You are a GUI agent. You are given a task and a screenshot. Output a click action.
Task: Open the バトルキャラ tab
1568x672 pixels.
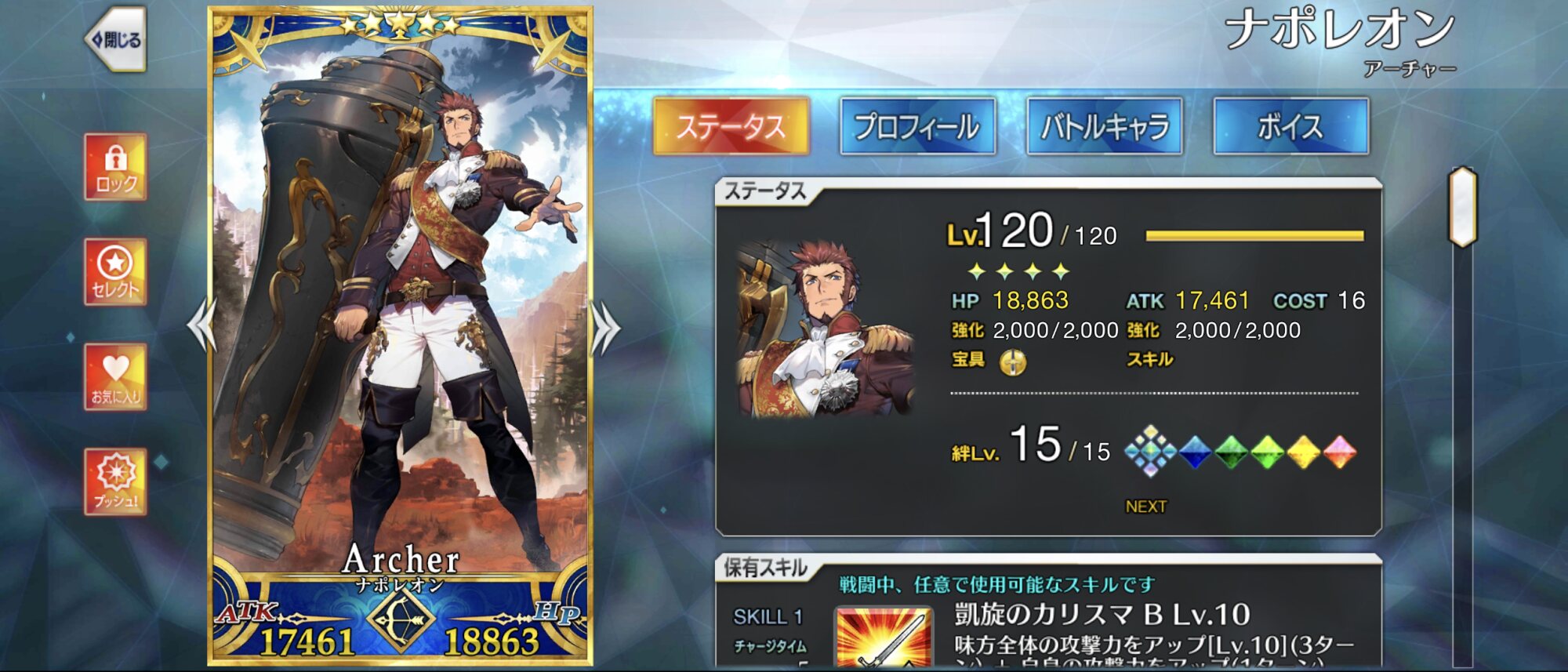(x=1105, y=127)
